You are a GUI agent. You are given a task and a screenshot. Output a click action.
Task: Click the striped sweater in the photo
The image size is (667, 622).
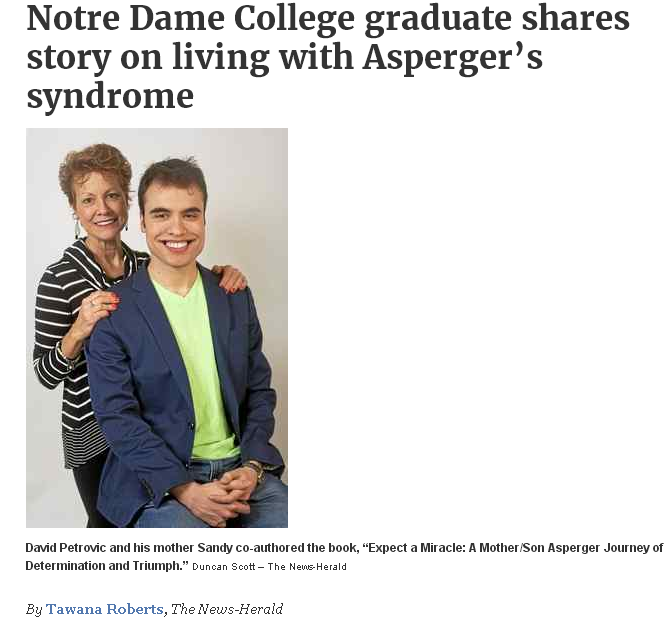(x=62, y=340)
